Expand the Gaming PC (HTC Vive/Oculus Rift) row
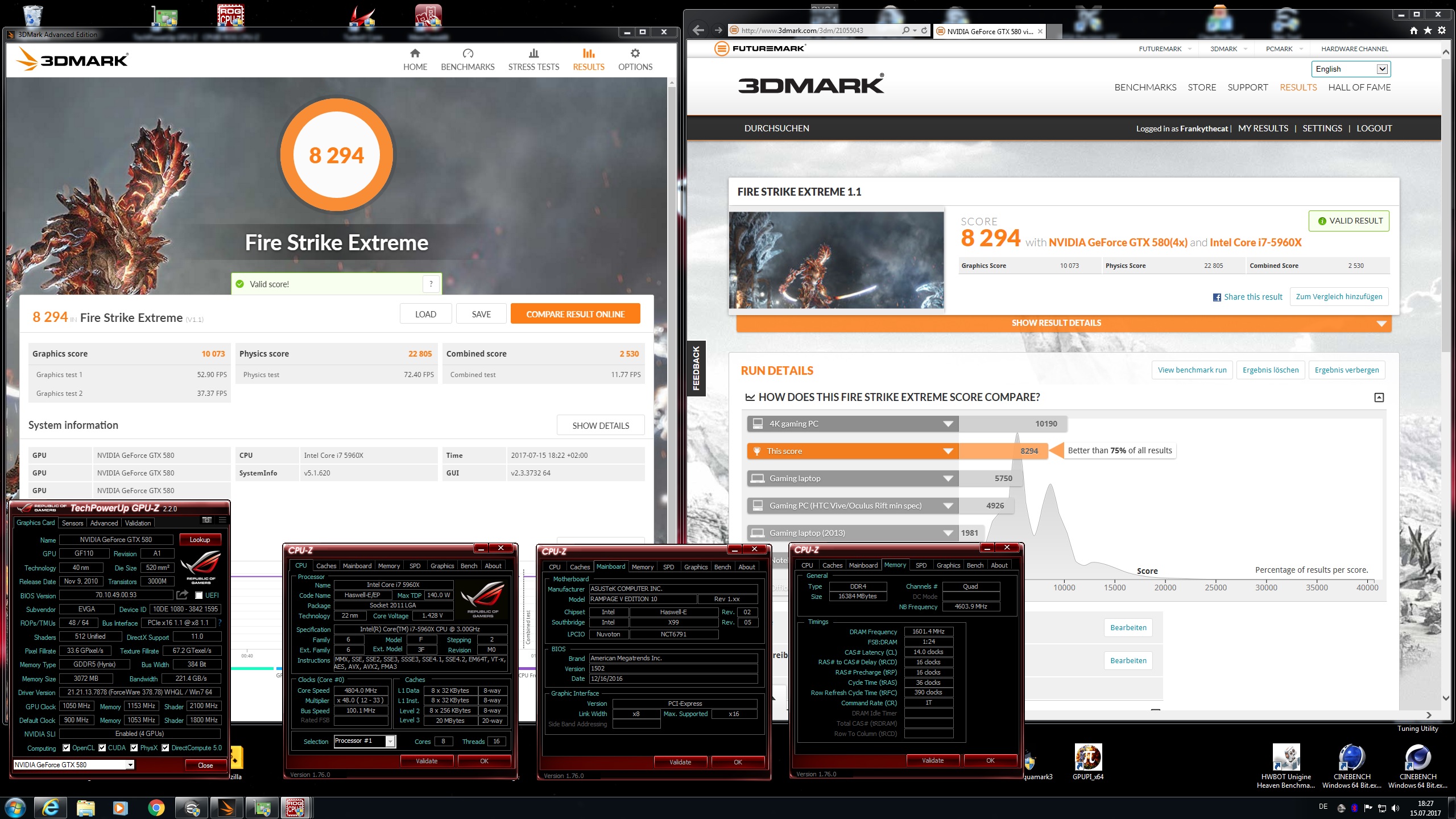 pos(948,506)
